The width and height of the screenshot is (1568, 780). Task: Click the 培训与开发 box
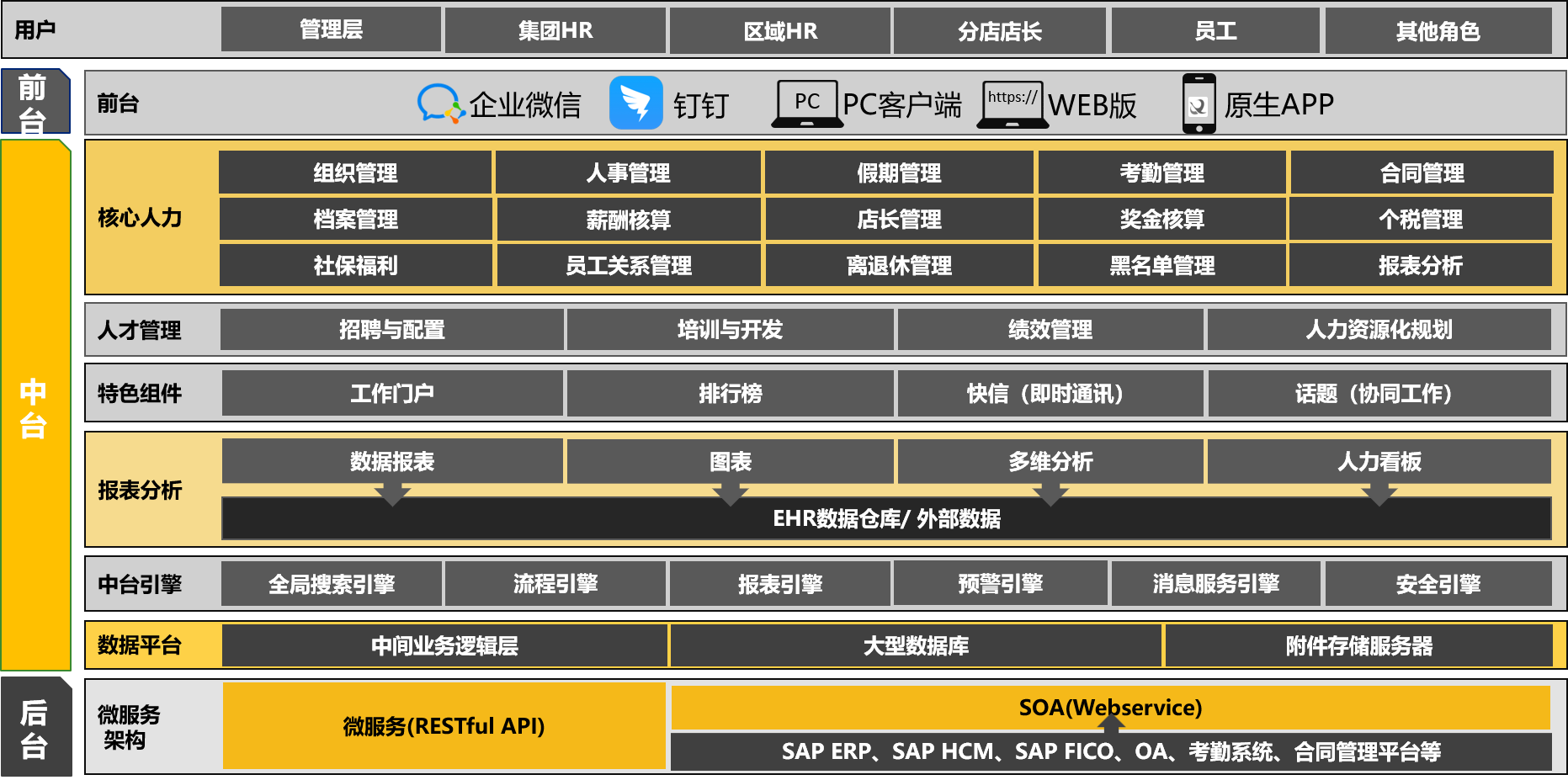(x=730, y=329)
